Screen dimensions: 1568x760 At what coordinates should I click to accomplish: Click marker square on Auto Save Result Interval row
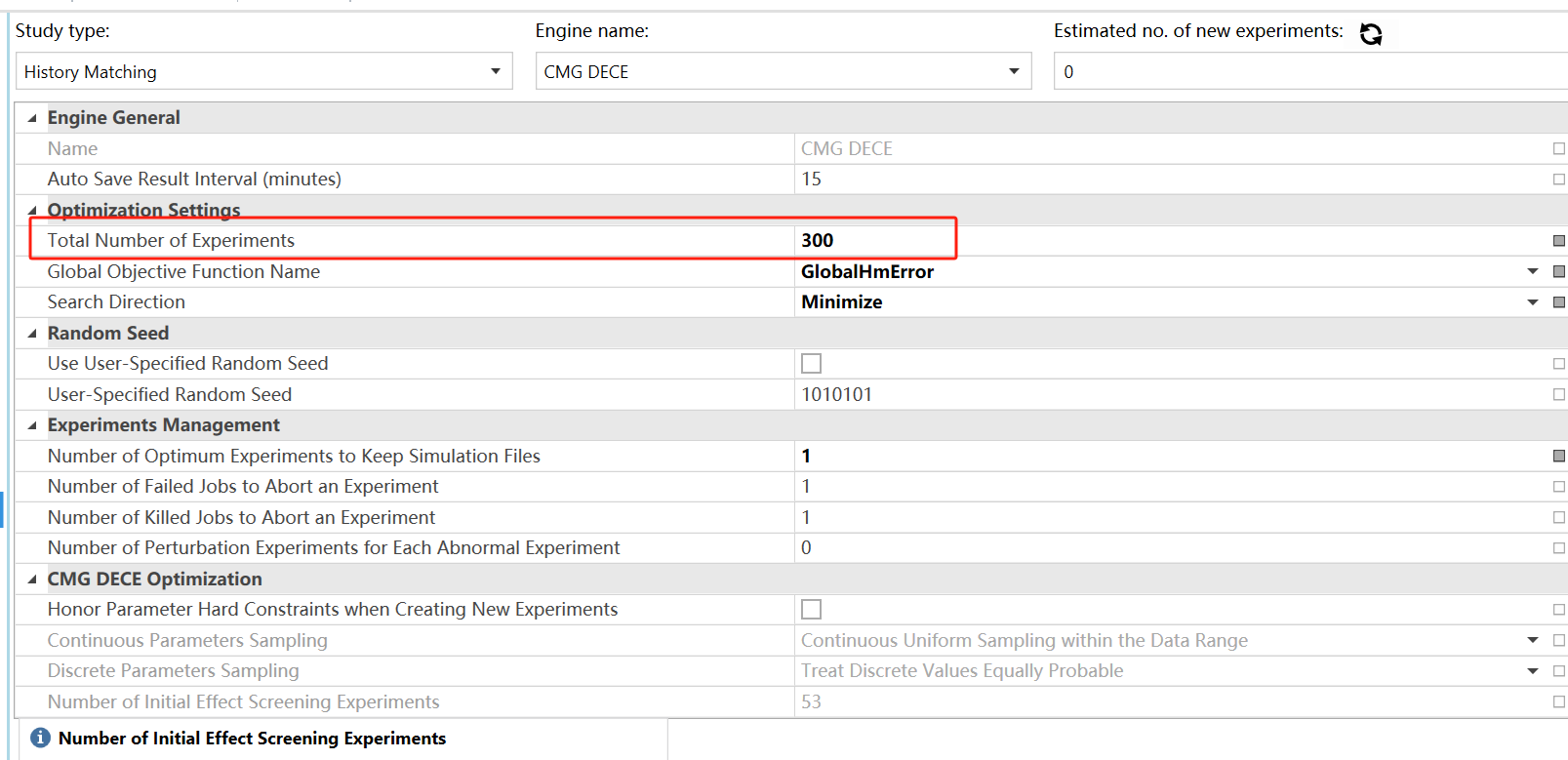tap(1558, 180)
